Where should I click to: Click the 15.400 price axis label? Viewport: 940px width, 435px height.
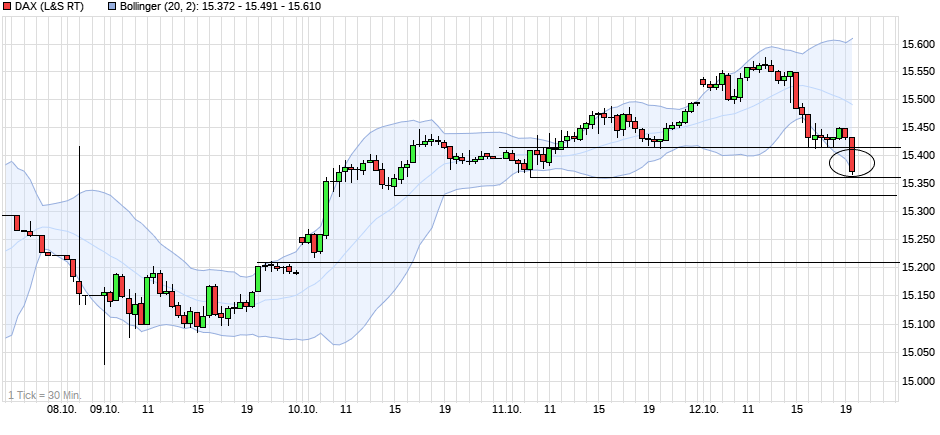tap(918, 156)
